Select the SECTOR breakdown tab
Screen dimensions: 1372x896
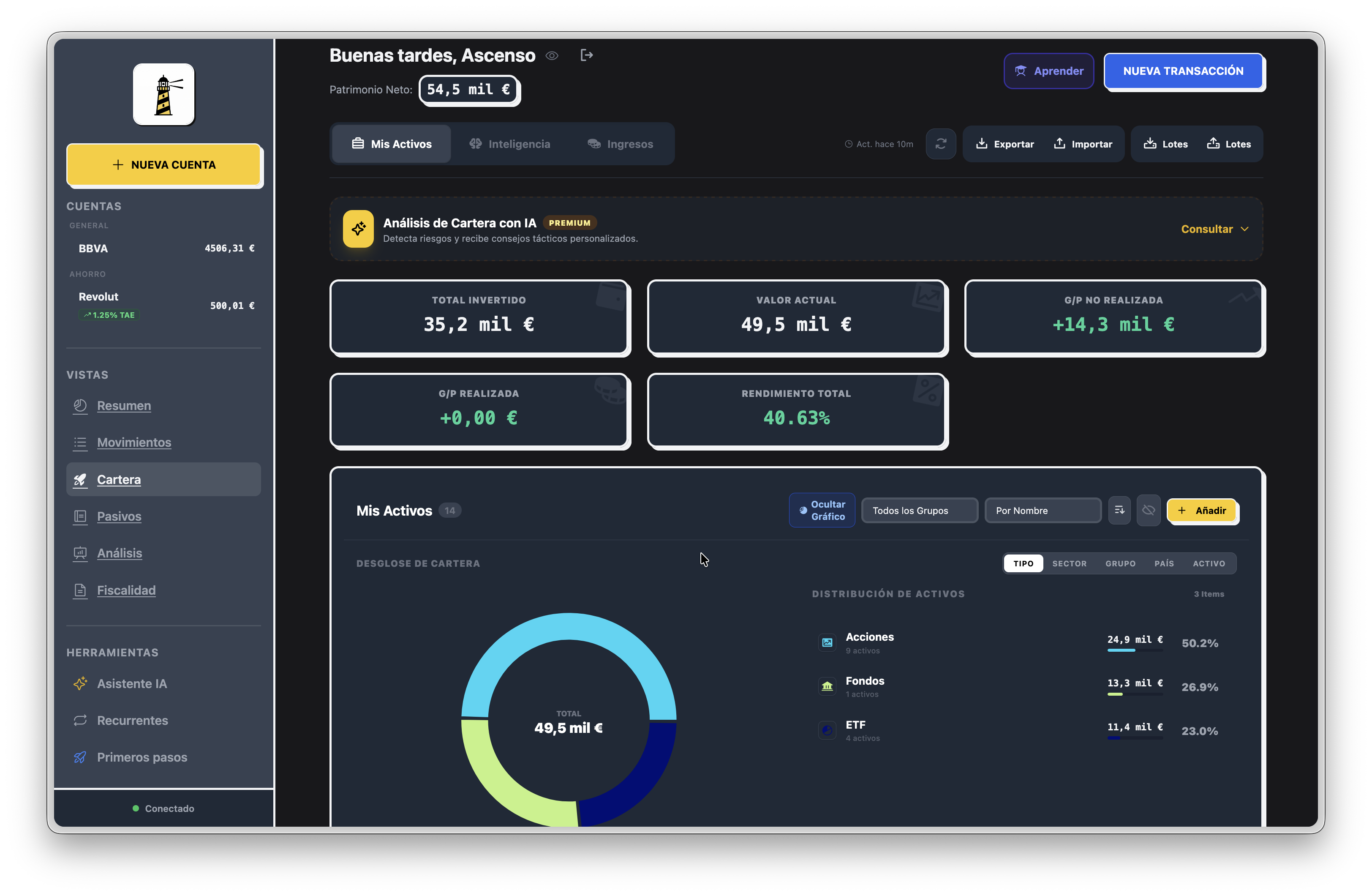tap(1070, 564)
